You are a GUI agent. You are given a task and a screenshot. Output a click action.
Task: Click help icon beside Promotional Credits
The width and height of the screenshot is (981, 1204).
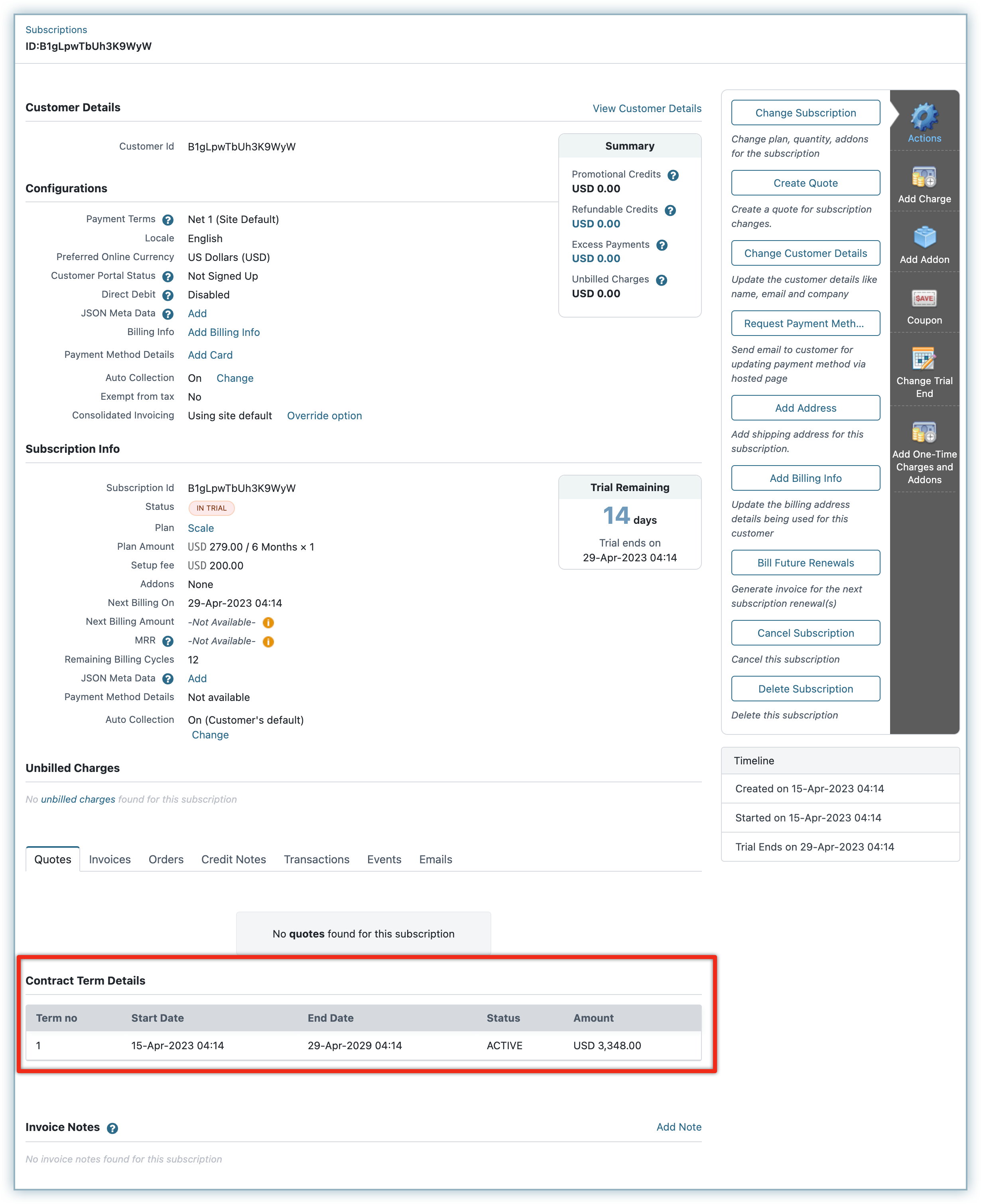click(x=672, y=175)
